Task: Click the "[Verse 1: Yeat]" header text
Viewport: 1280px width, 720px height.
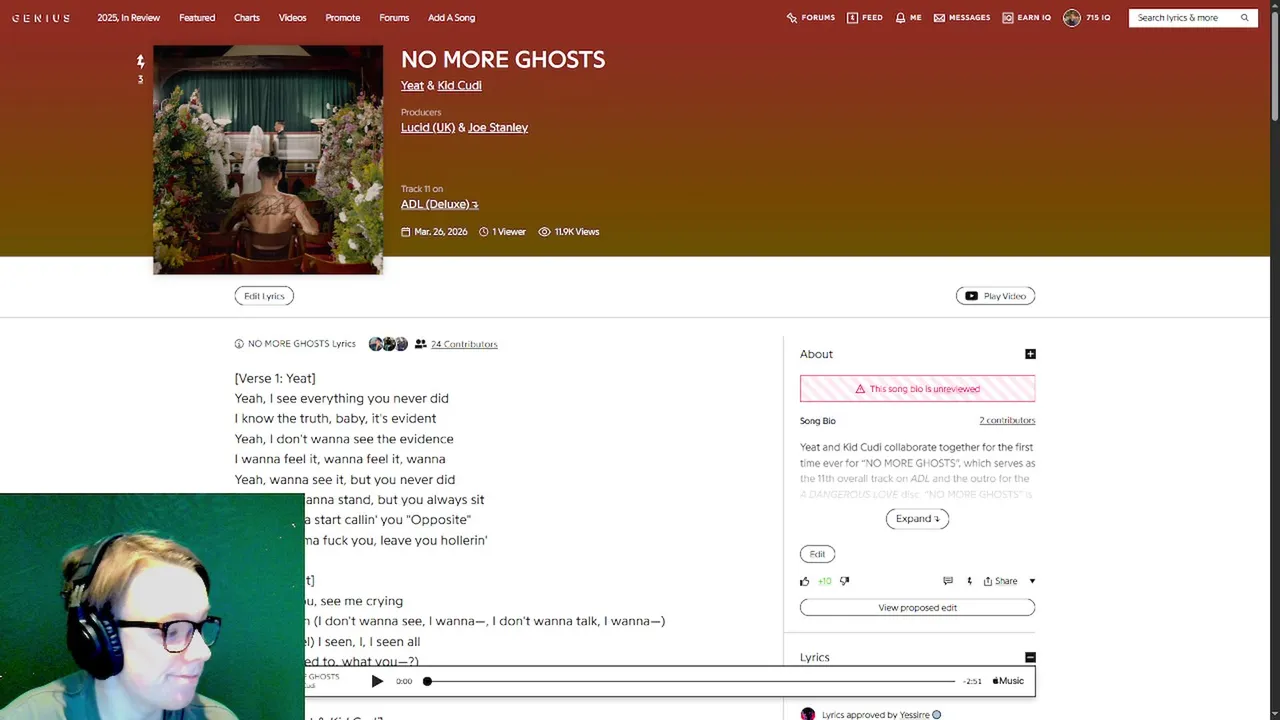Action: [275, 378]
